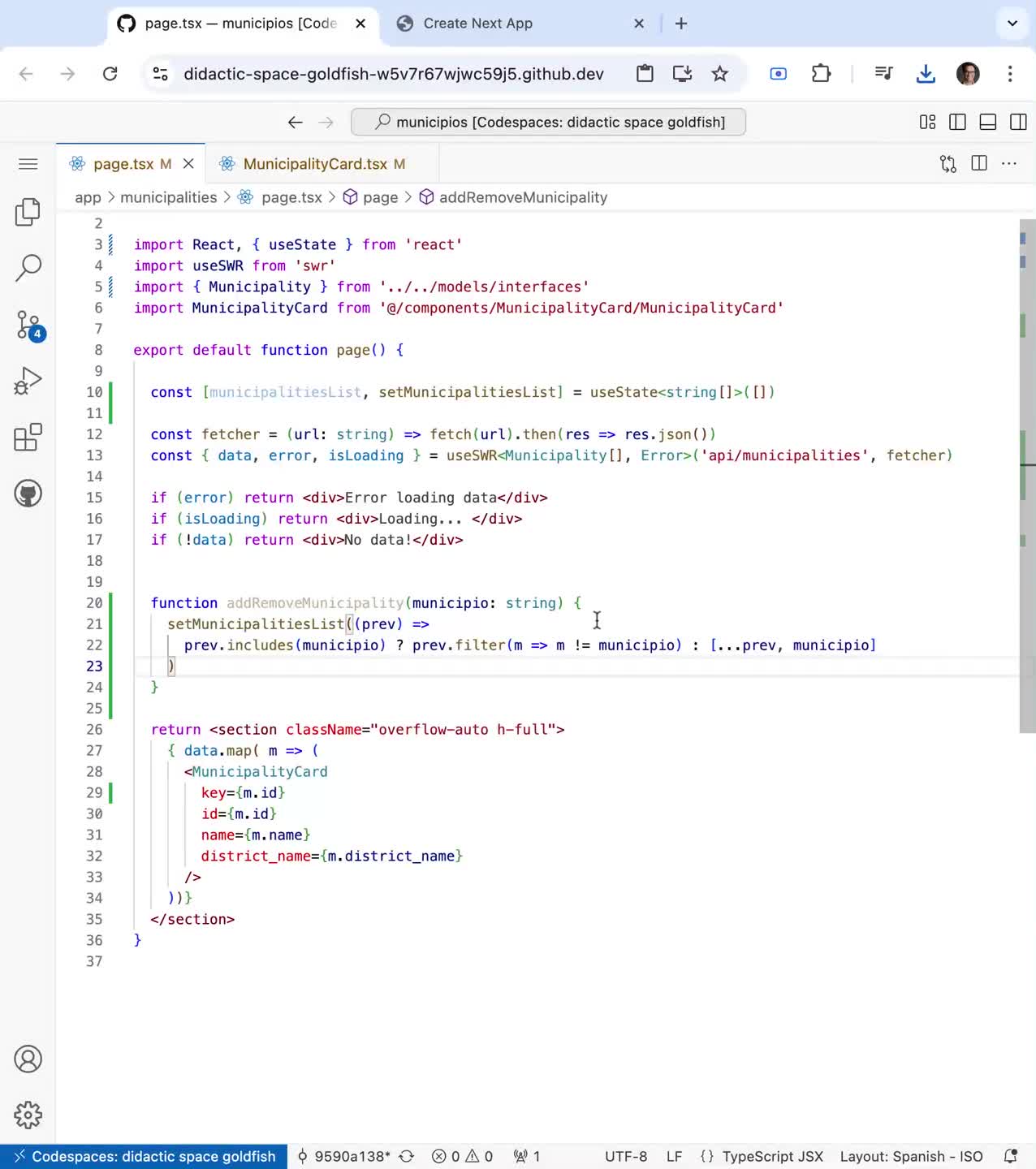The height and width of the screenshot is (1169, 1036).
Task: Close the Create Next App browser tab
Action: click(639, 24)
